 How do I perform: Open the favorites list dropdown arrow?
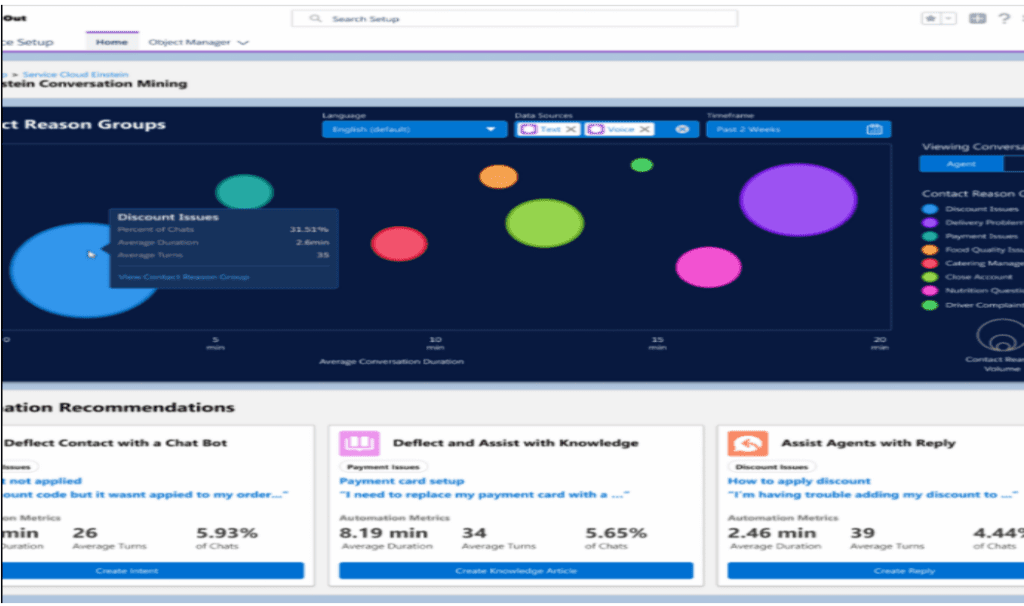948,19
